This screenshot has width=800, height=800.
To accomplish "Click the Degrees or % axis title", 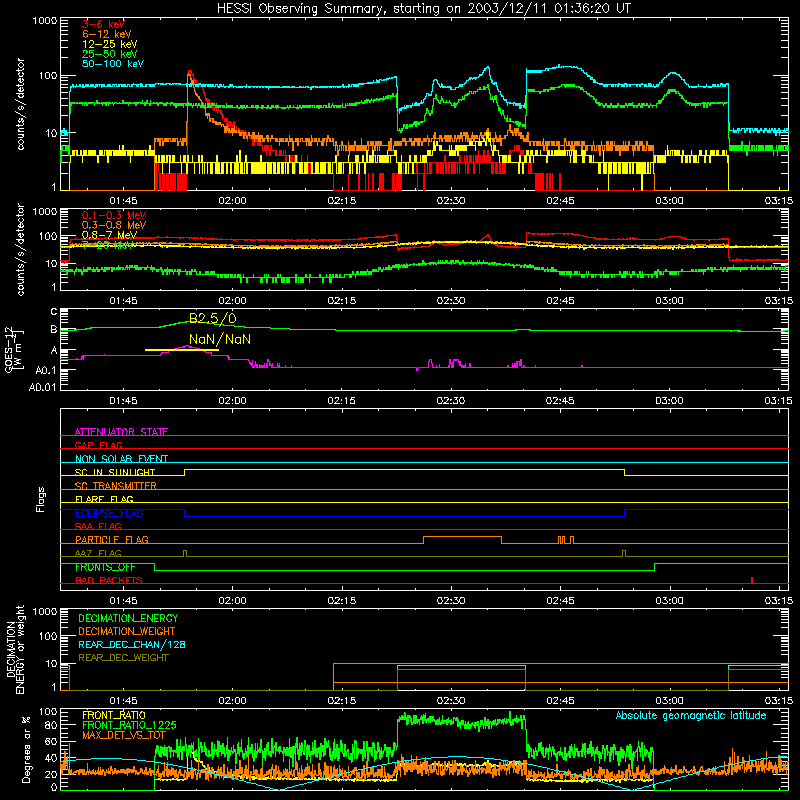I will [x=26, y=749].
